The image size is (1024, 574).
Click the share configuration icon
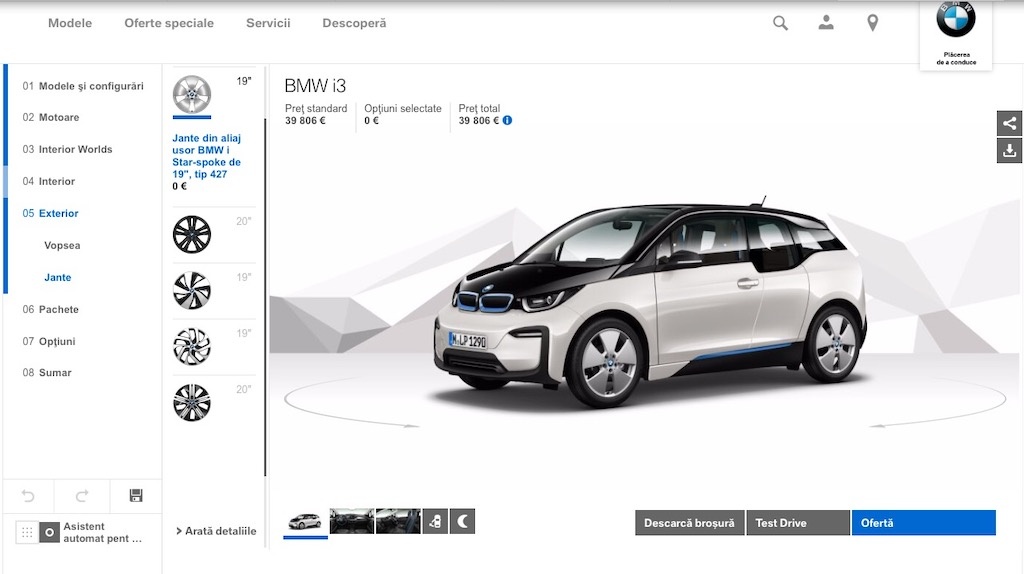point(1009,123)
